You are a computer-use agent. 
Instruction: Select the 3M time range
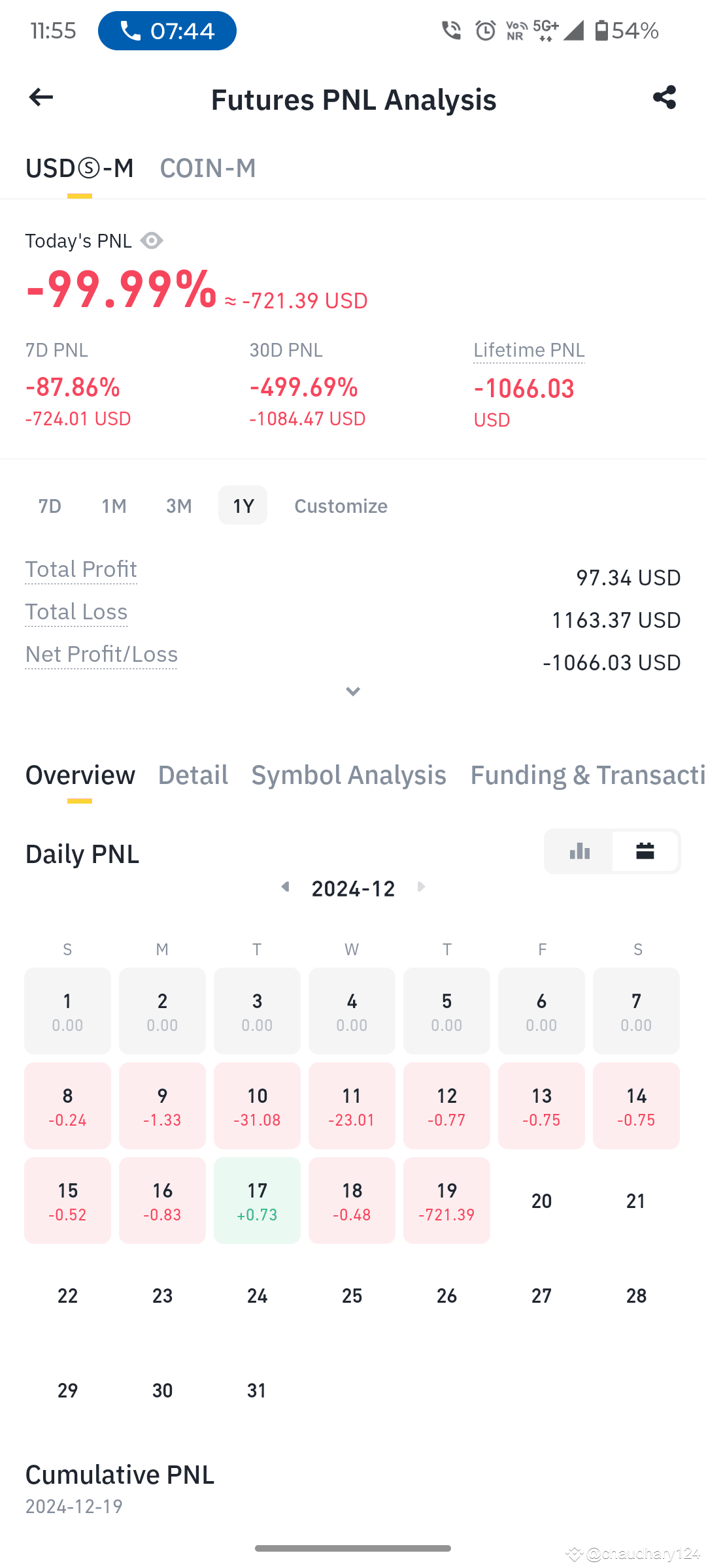click(x=178, y=506)
